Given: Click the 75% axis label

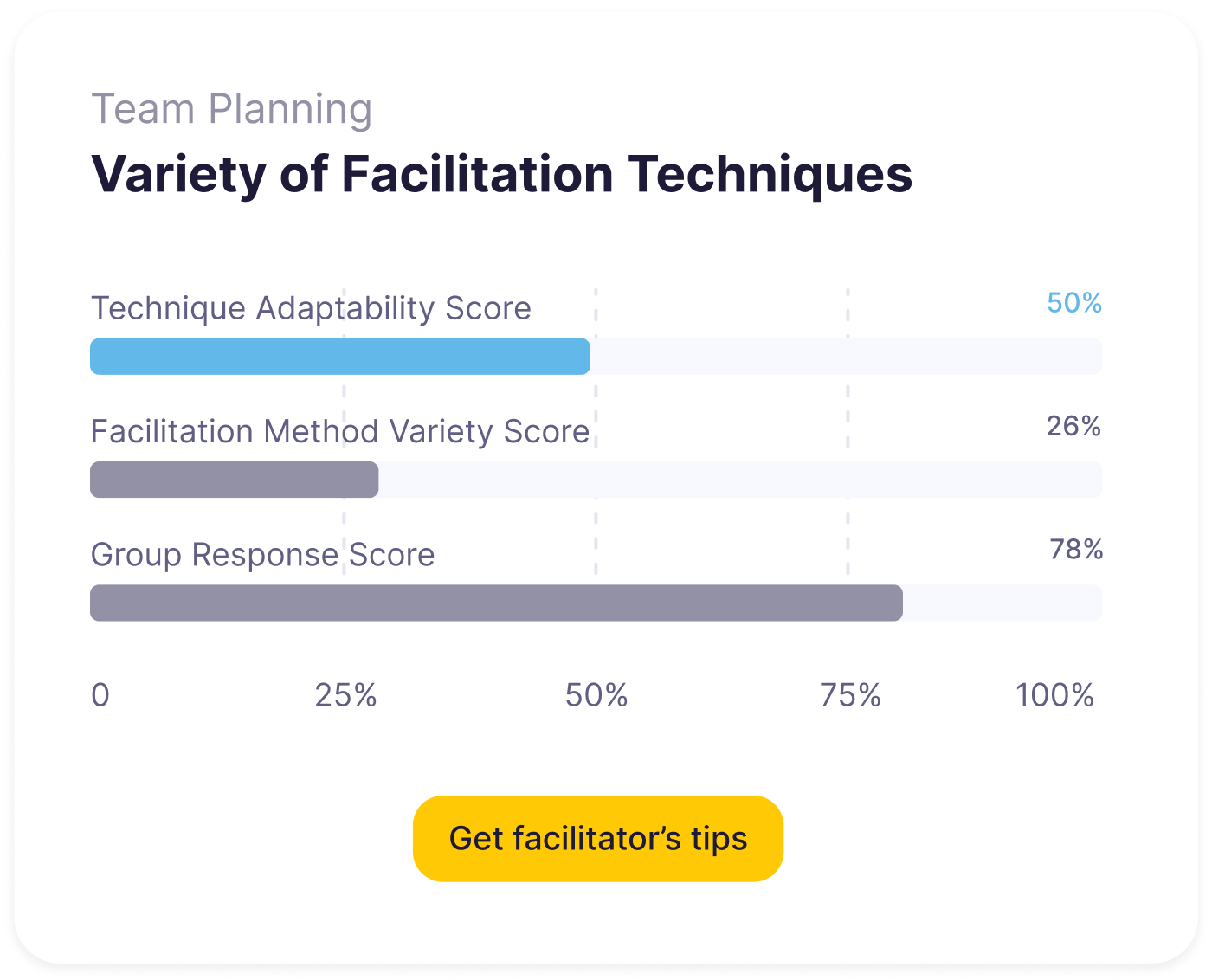Looking at the screenshot, I should coord(850,695).
